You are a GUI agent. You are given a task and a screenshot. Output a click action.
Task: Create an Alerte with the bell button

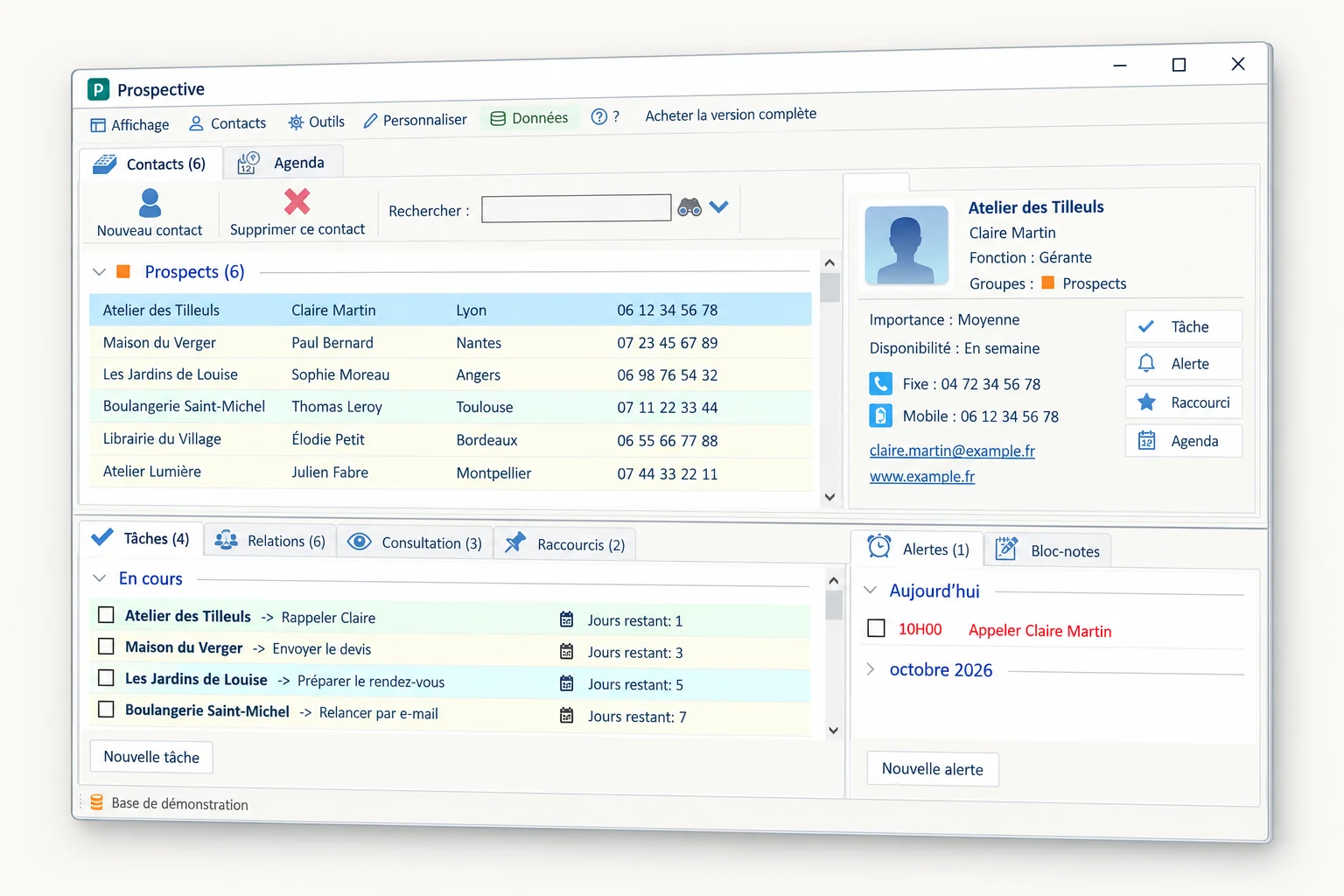(1183, 364)
